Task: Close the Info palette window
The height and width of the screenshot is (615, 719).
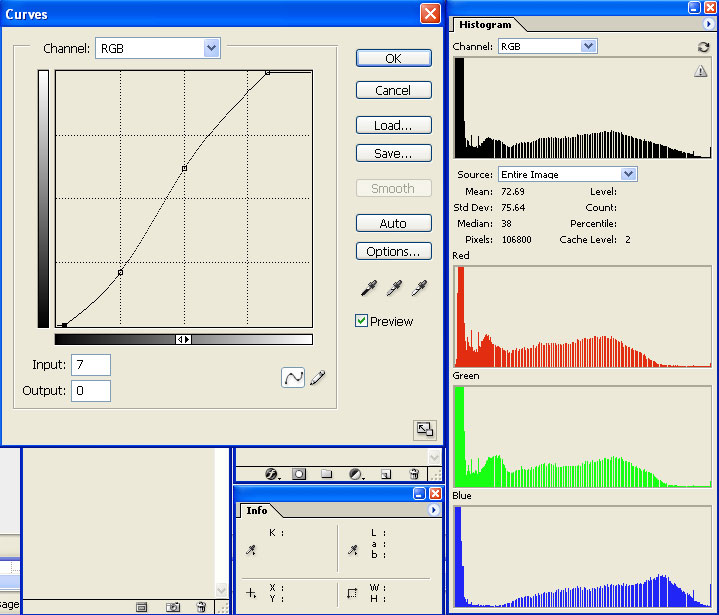Action: click(435, 493)
